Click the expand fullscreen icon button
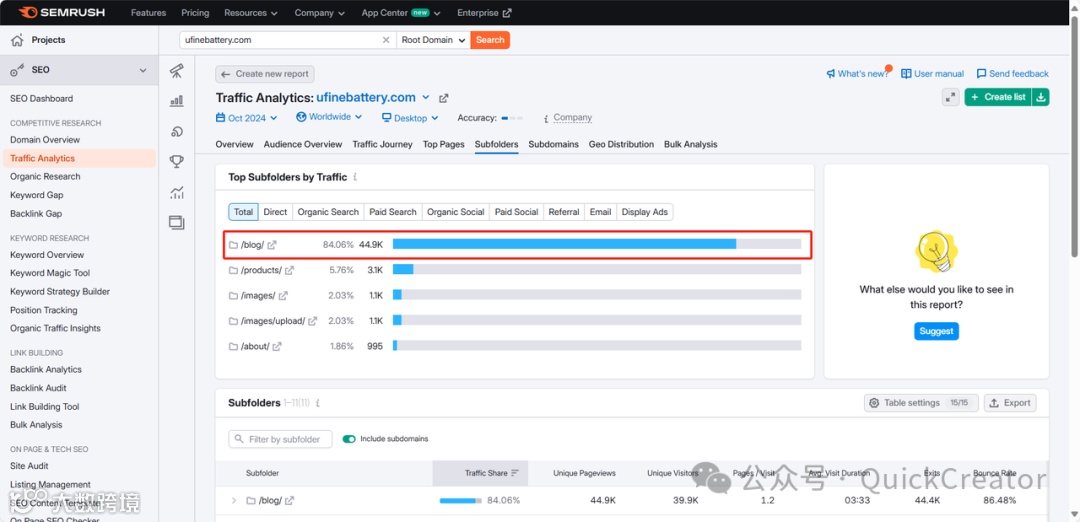The width and height of the screenshot is (1080, 522). (x=951, y=97)
